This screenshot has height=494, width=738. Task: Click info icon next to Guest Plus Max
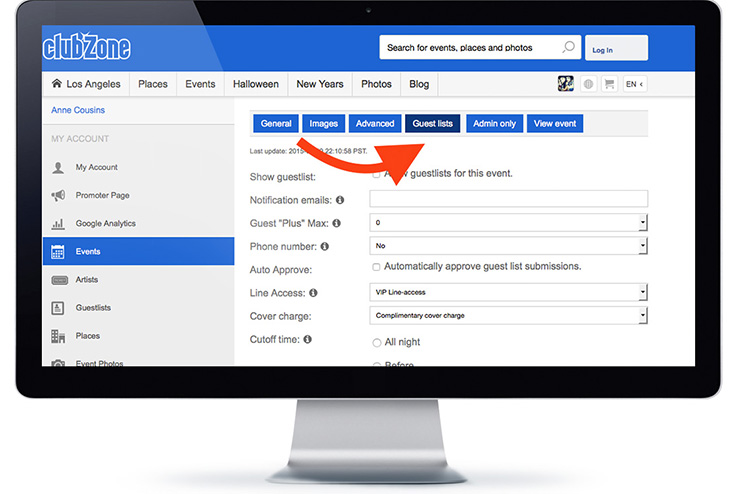337,223
